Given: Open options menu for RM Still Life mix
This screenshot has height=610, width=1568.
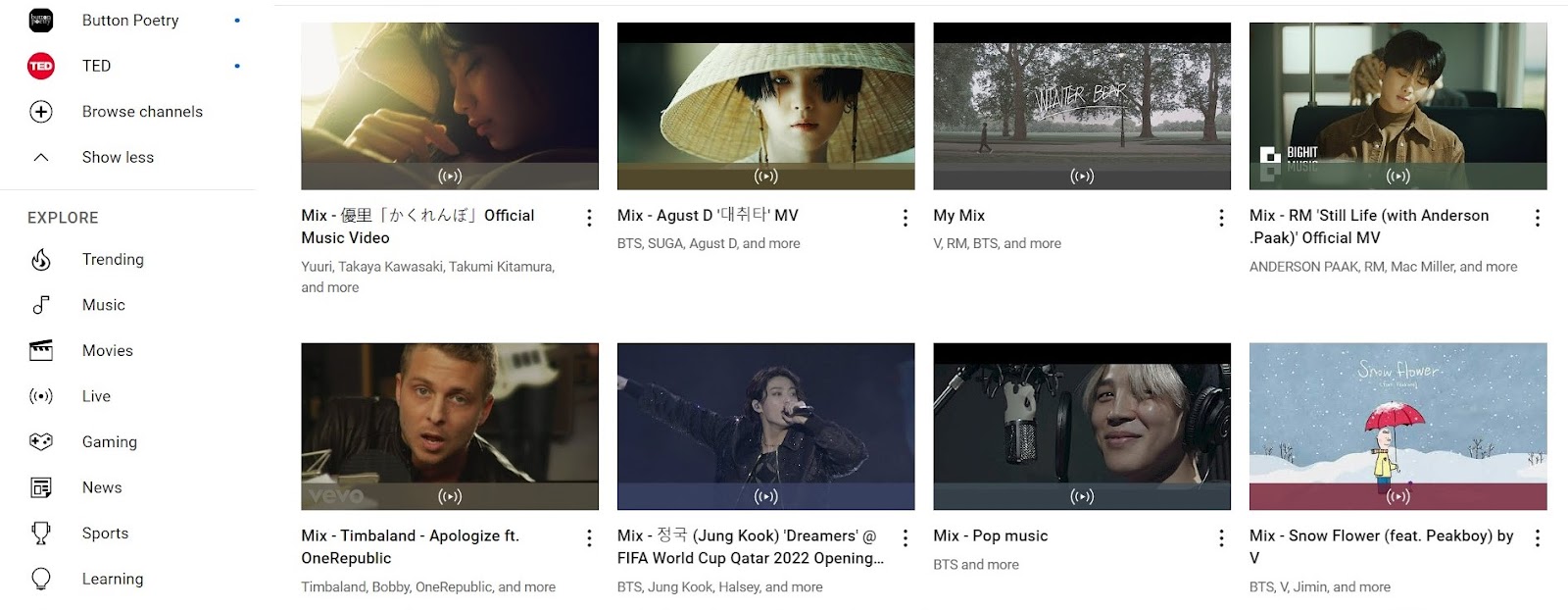Looking at the screenshot, I should coord(1538,218).
